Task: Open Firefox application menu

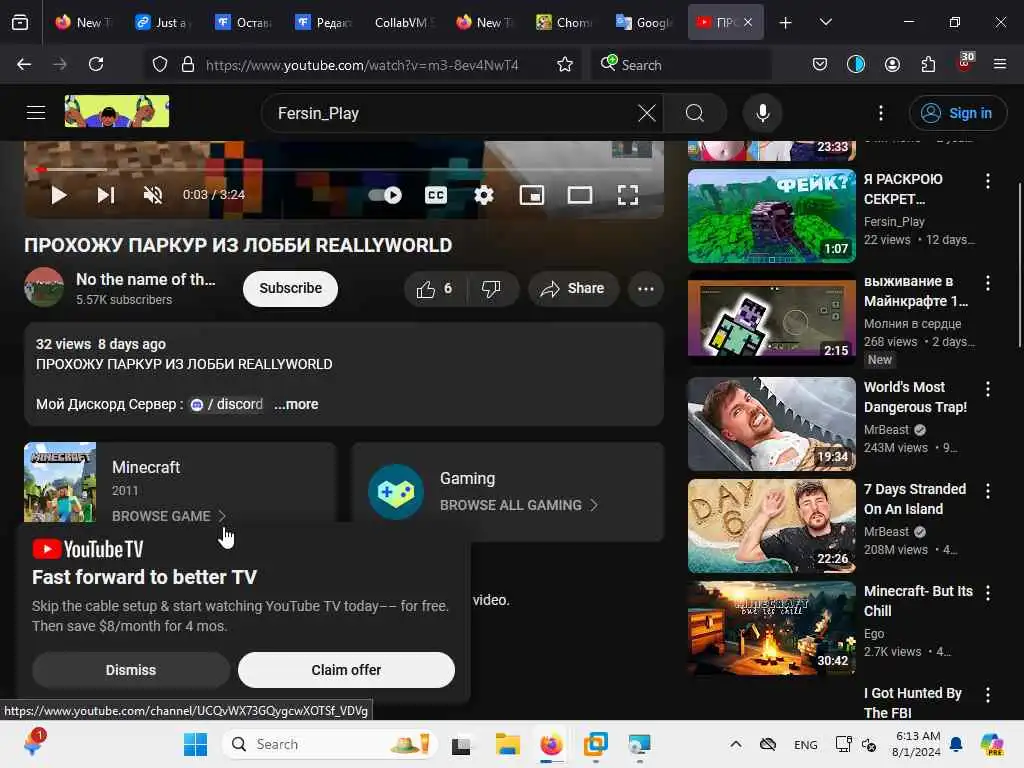Action: [x=1000, y=64]
